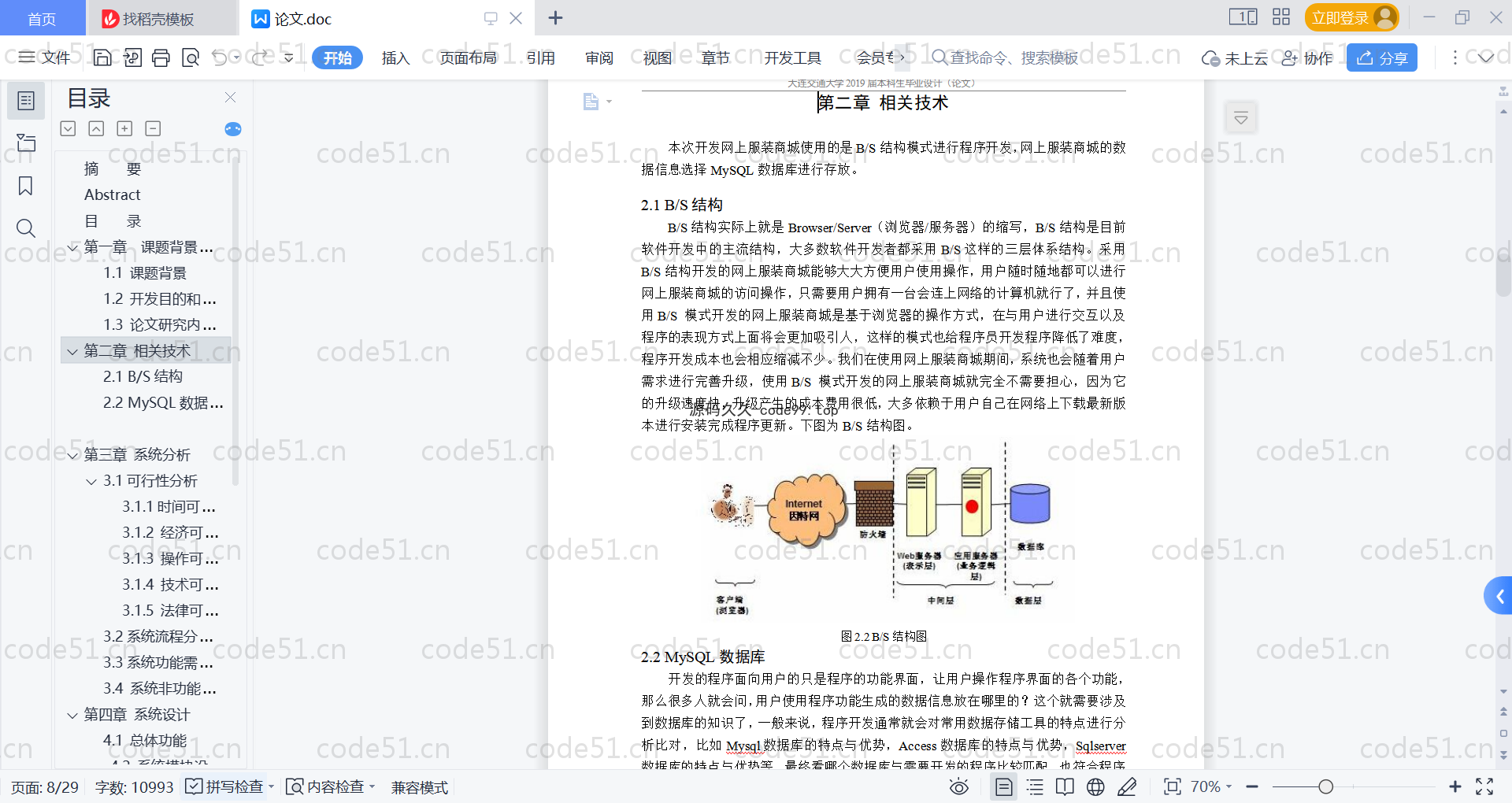
Task: Click the Redo arrow icon
Action: 259,57
